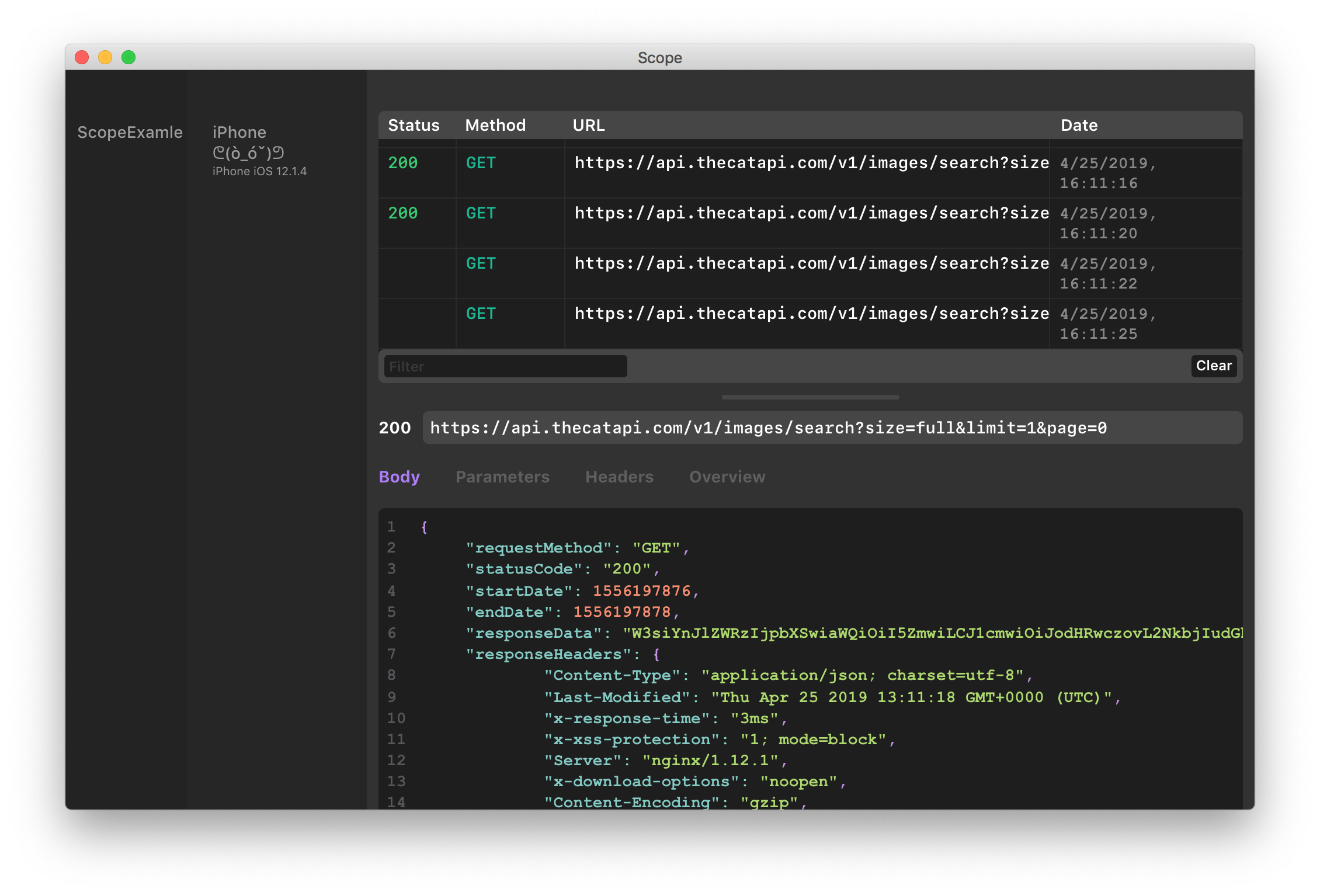The height and width of the screenshot is (896, 1320).
Task: Click the Method column header
Action: point(495,125)
